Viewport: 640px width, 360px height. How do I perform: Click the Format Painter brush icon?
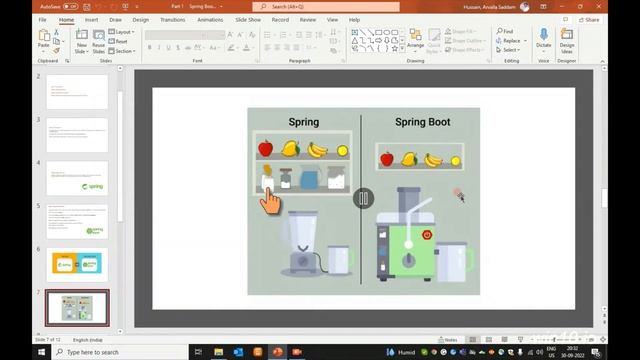tap(57, 50)
